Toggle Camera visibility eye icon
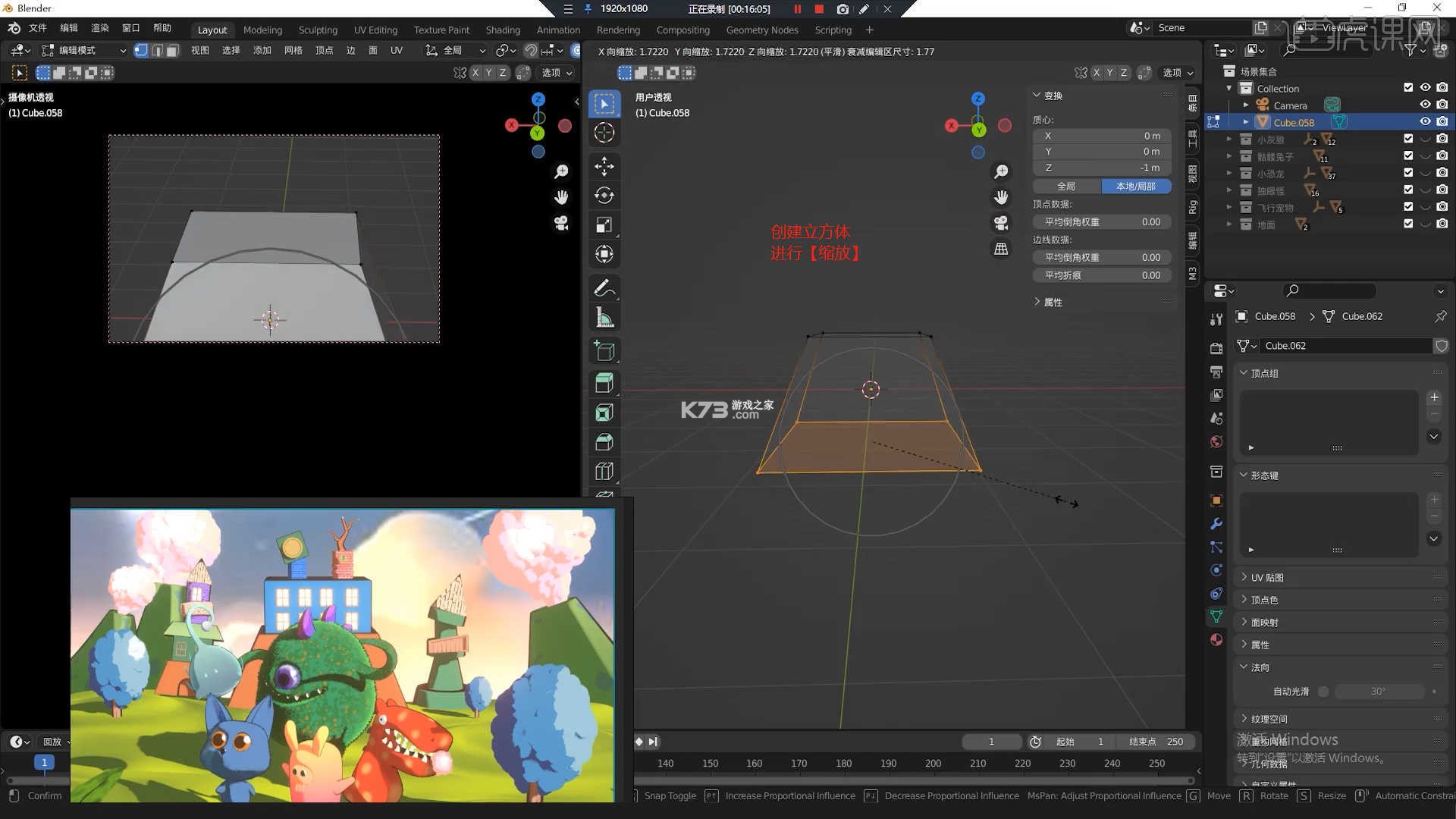1456x819 pixels. [1425, 105]
